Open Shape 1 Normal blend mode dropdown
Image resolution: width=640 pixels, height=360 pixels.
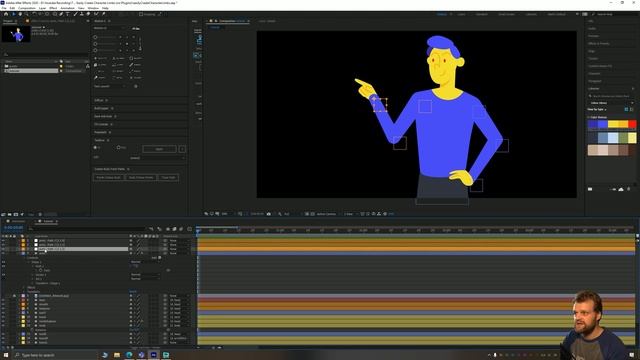(x=145, y=262)
